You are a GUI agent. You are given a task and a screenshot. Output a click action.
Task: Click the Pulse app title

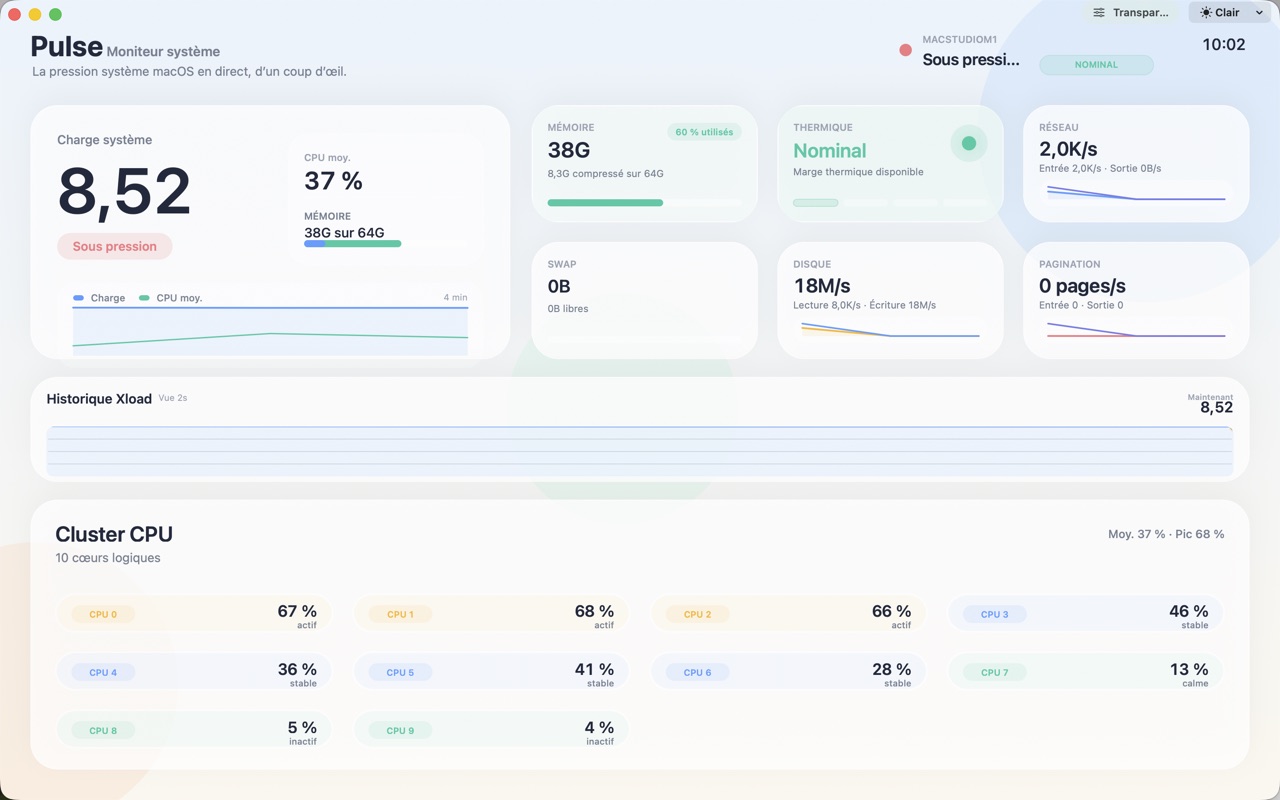tap(66, 46)
